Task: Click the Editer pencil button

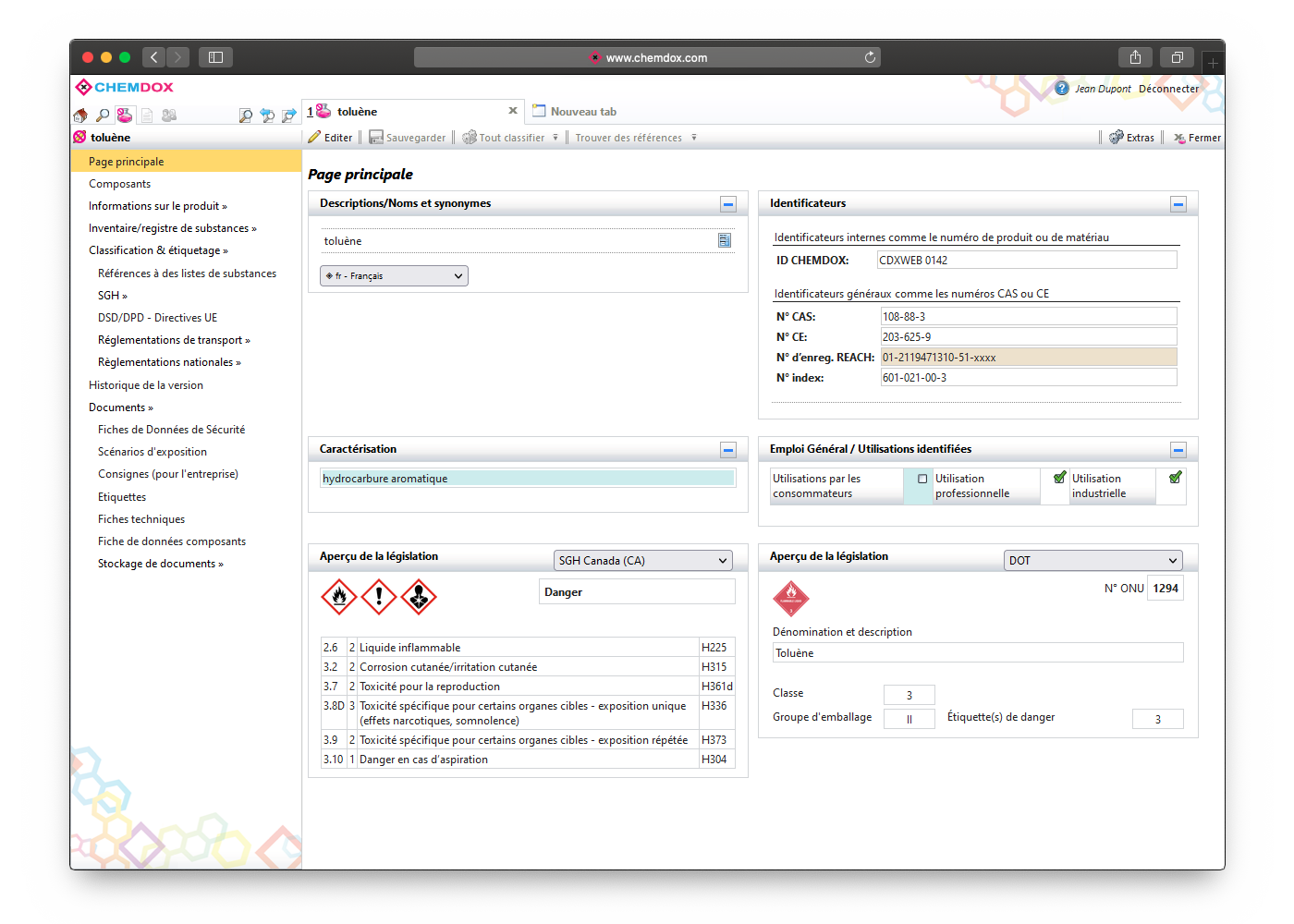Action: coord(331,138)
